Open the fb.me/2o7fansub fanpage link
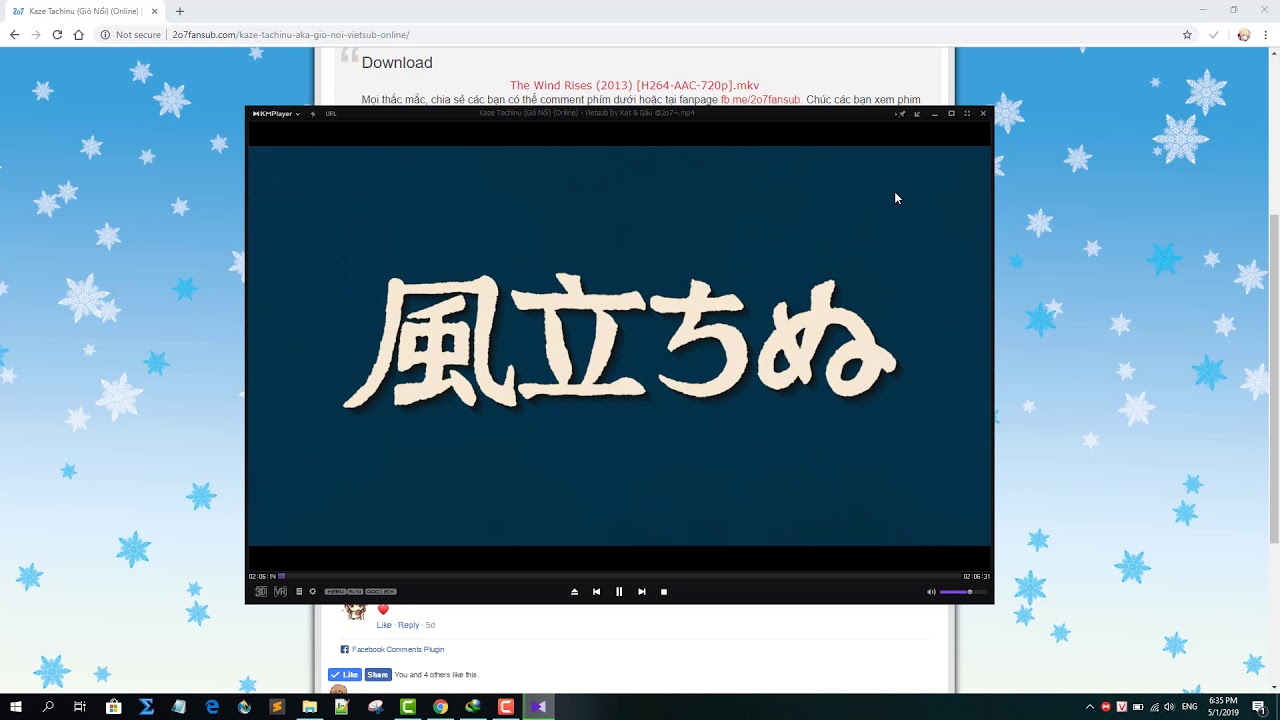 (x=760, y=100)
